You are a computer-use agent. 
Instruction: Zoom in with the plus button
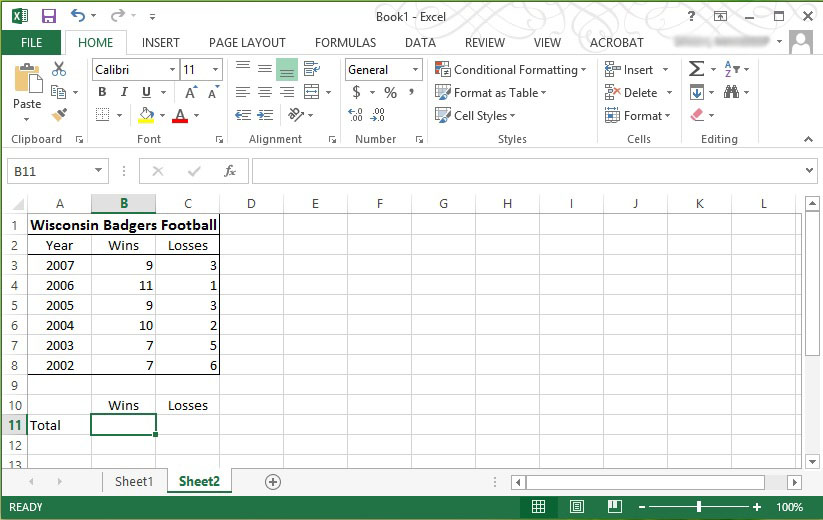756,507
